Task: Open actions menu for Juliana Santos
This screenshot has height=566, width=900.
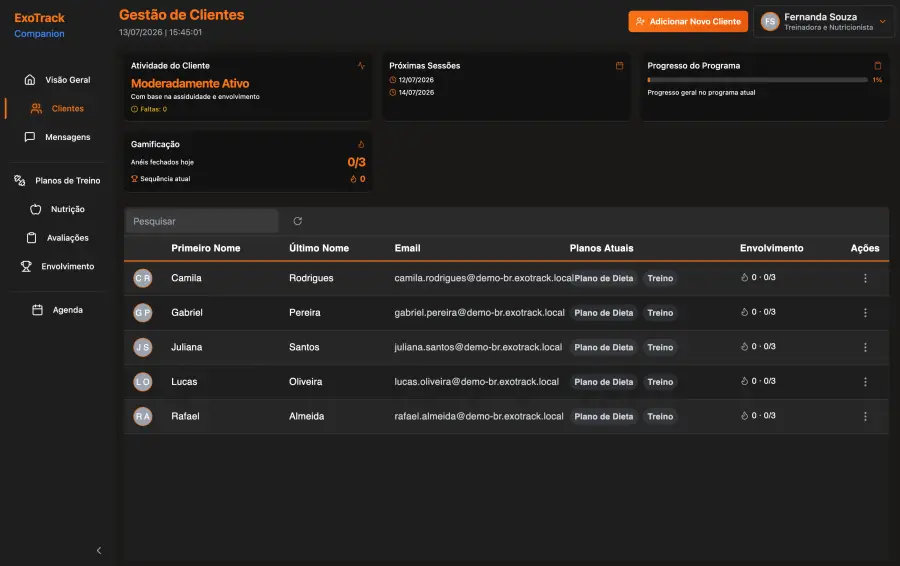Action: click(x=865, y=347)
